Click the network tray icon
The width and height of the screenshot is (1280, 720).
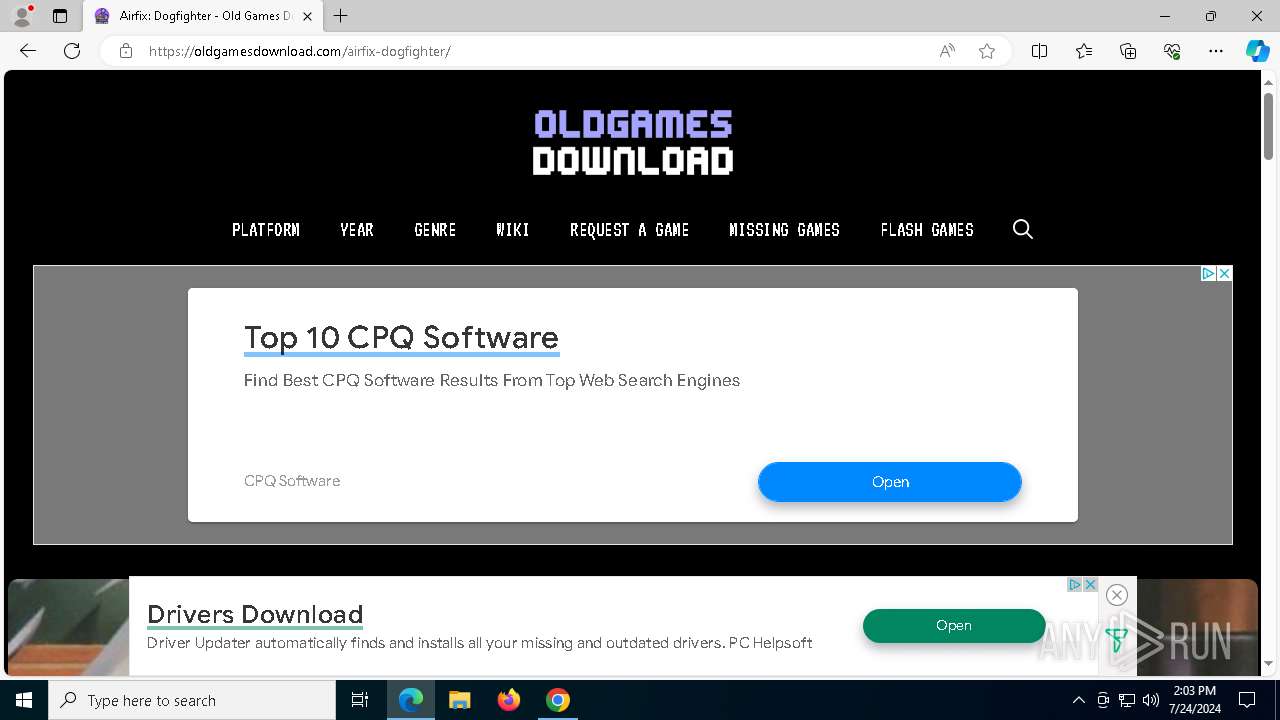coord(1127,700)
